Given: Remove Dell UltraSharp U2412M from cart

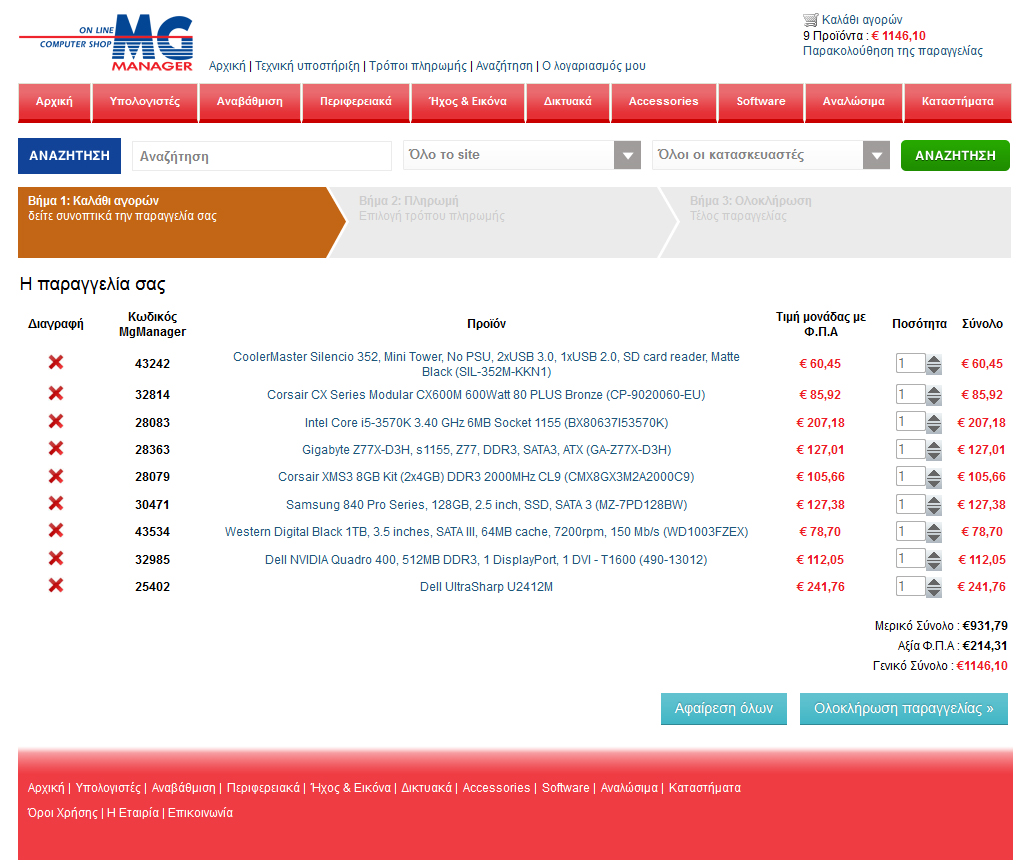Looking at the screenshot, I should pos(56,585).
